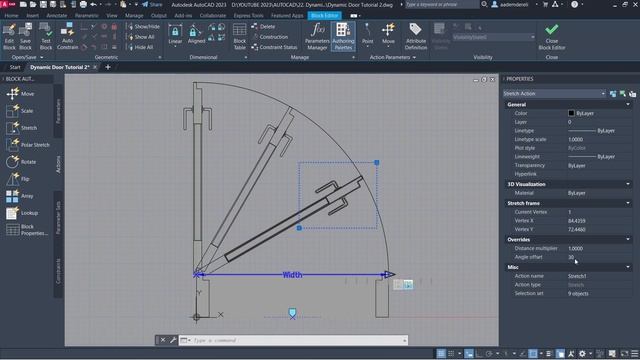Select the Aligned dimensional constraint
640x360 pixels.
(x=196, y=35)
